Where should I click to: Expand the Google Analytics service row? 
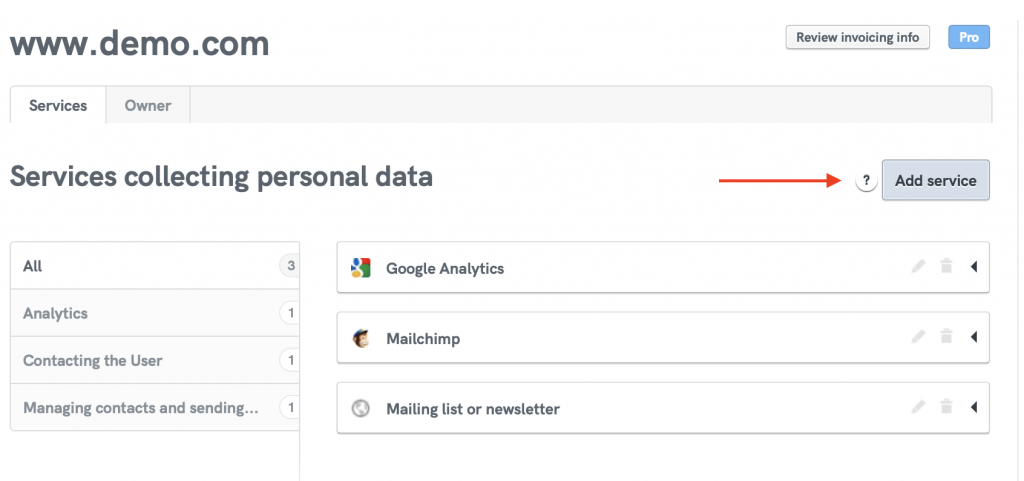[x=973, y=267]
